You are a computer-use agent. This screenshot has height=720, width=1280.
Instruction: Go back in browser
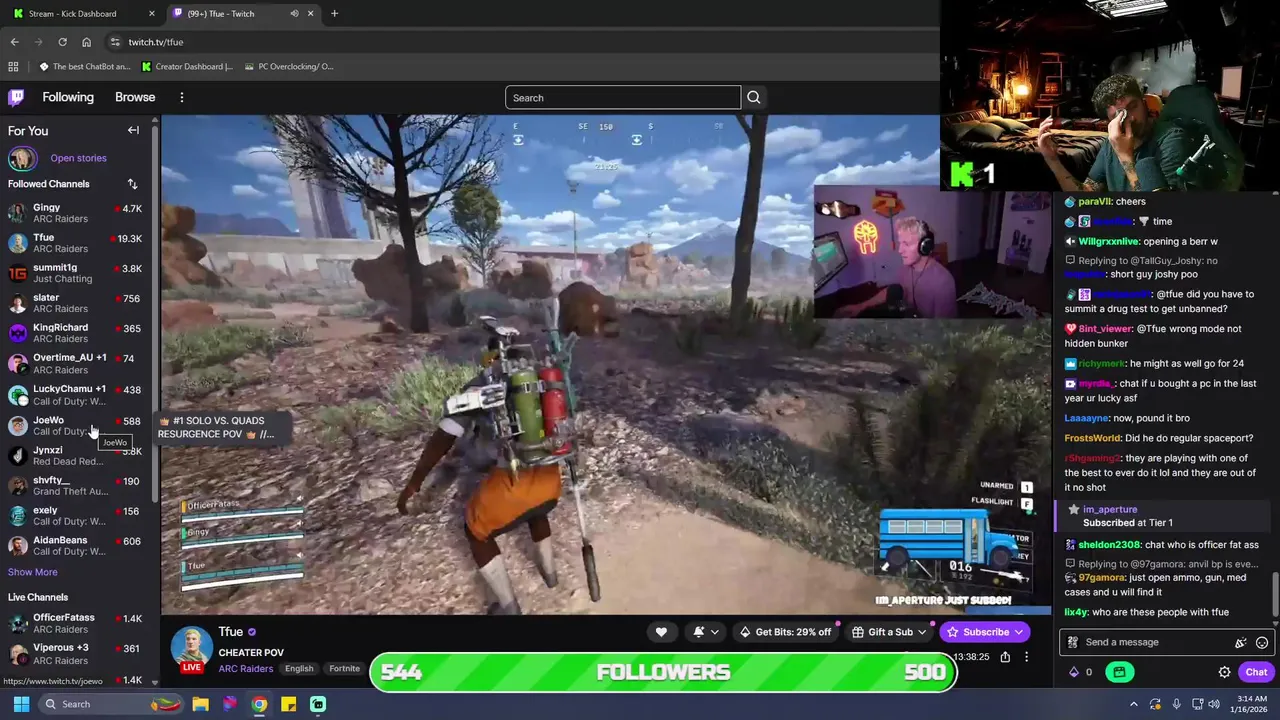coord(14,42)
